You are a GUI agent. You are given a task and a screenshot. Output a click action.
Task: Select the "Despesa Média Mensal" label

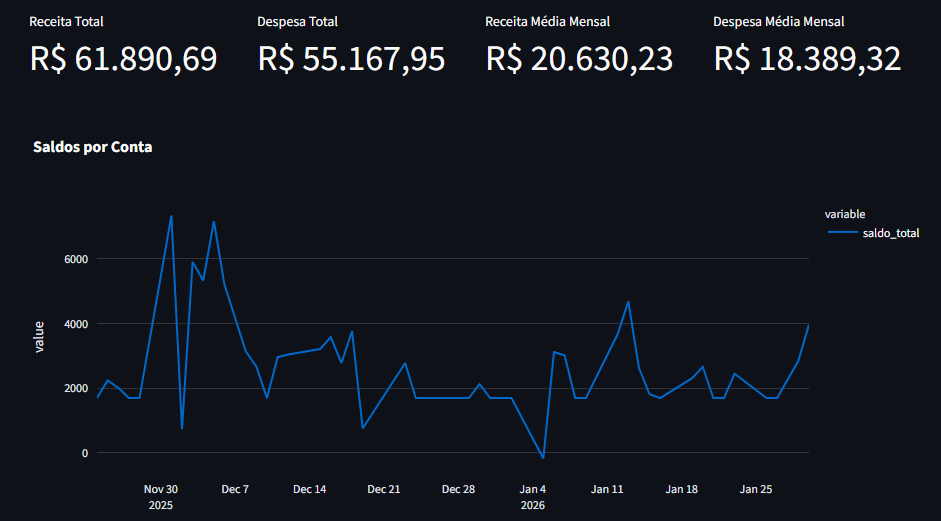[x=778, y=21]
